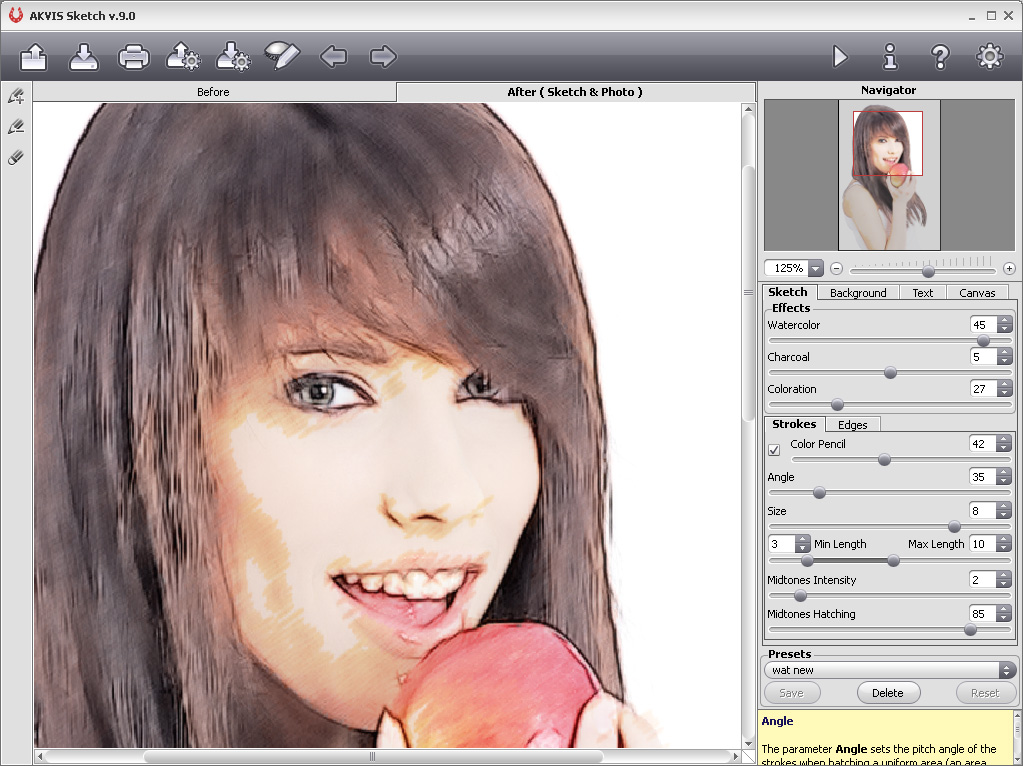Viewport: 1023px width, 766px height.
Task: Select the eraser tool in the left toolbar
Action: click(x=14, y=157)
